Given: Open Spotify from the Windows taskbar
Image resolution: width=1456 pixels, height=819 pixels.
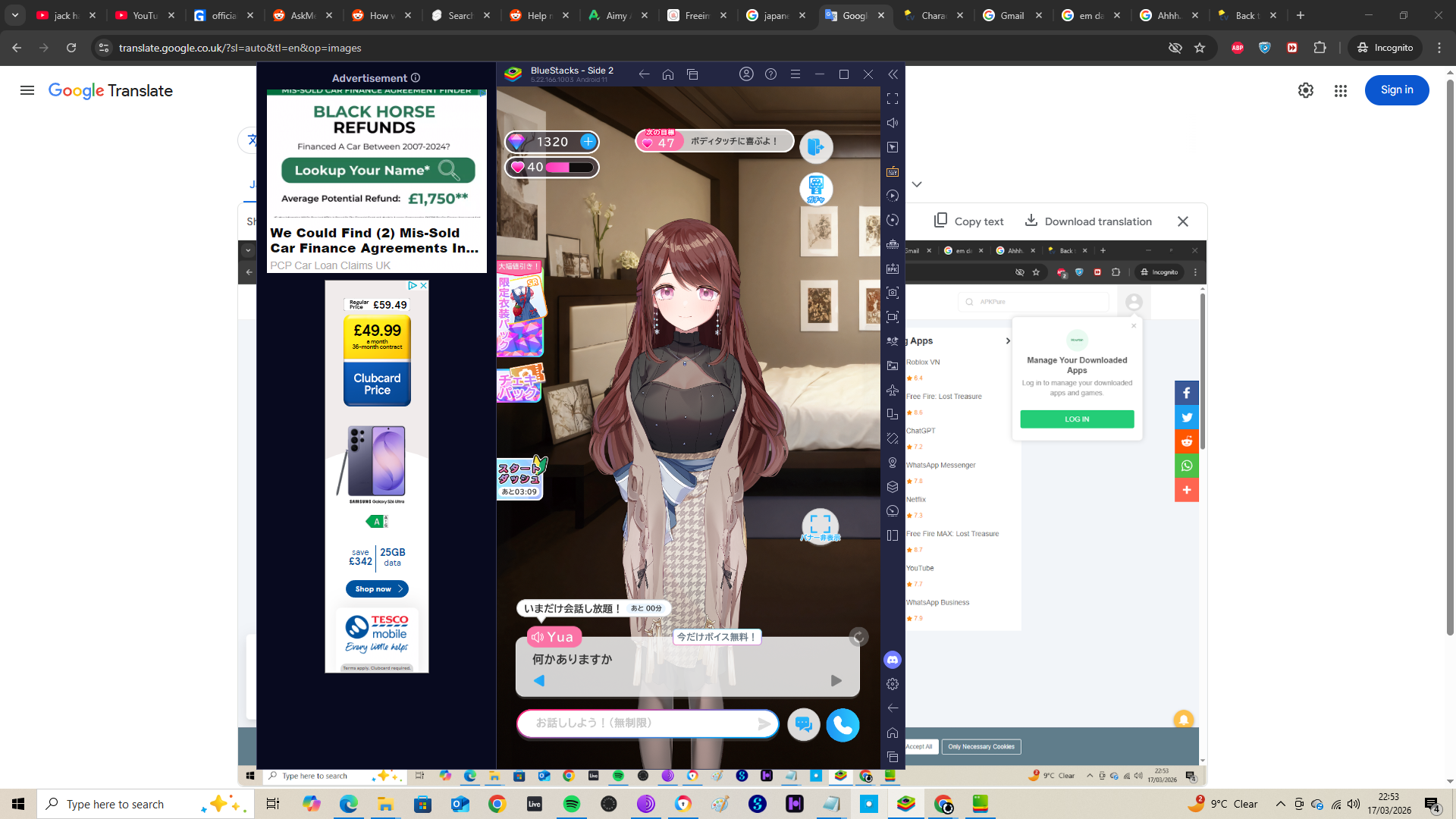Looking at the screenshot, I should [572, 804].
